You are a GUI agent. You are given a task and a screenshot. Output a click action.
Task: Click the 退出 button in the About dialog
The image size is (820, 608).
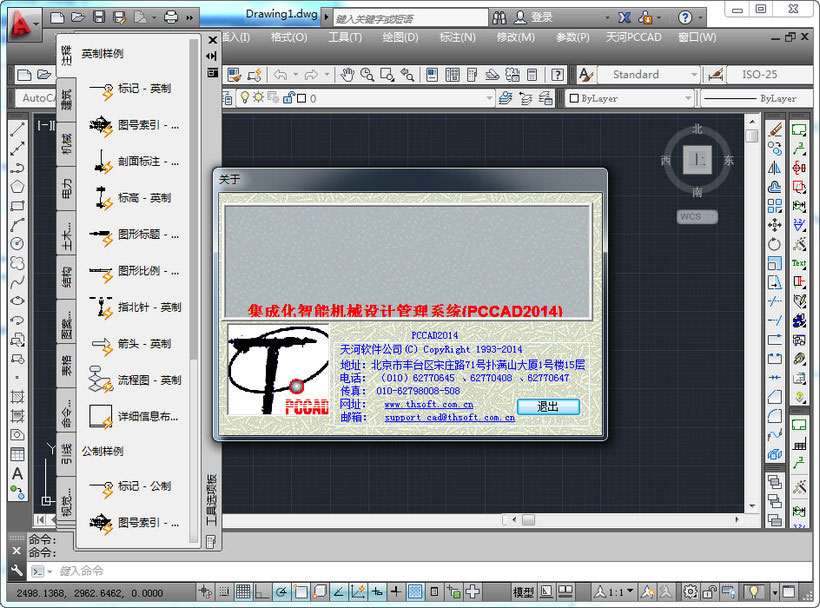tap(550, 407)
